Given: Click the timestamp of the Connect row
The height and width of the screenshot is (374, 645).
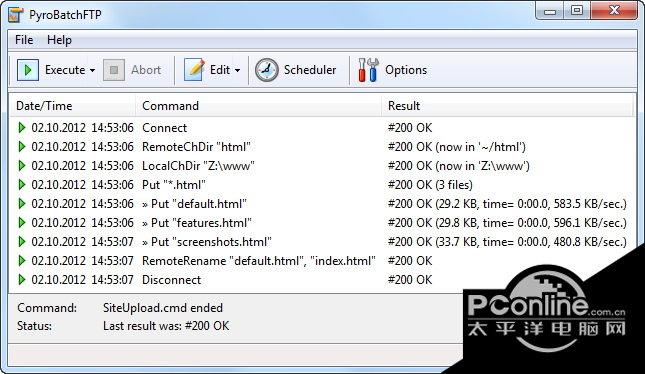Looking at the screenshot, I should (83, 128).
